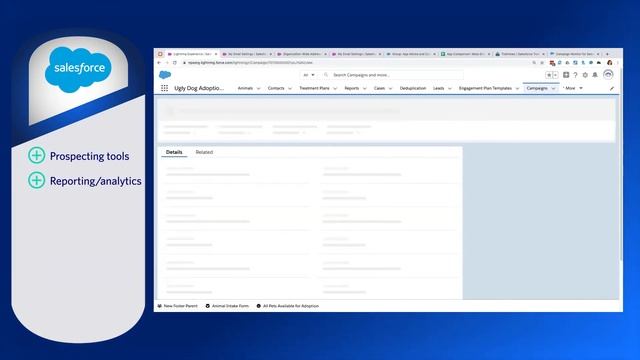Image resolution: width=640 pixels, height=360 pixels.
Task: Open the All search scope dropdown
Action: click(x=309, y=75)
